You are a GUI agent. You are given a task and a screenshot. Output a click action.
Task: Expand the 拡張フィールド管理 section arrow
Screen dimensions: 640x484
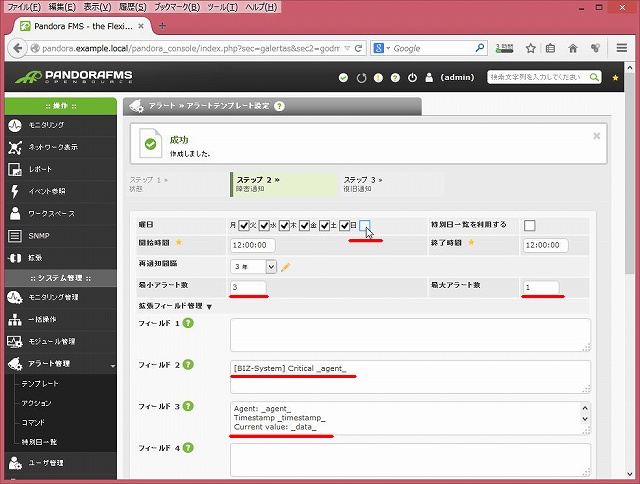pos(209,307)
